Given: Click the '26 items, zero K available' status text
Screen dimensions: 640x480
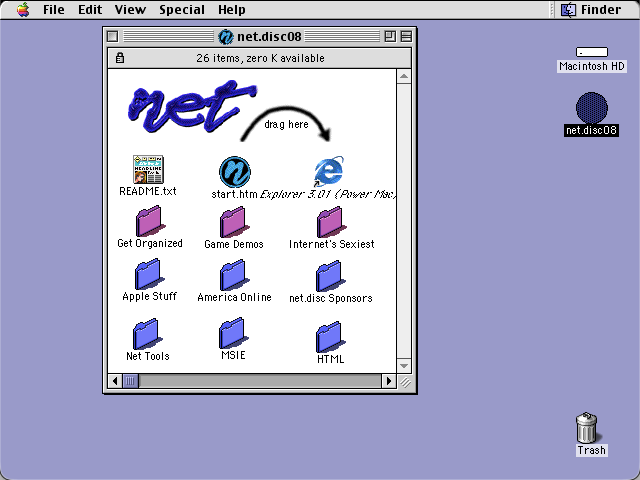Looking at the screenshot, I should tap(260, 58).
